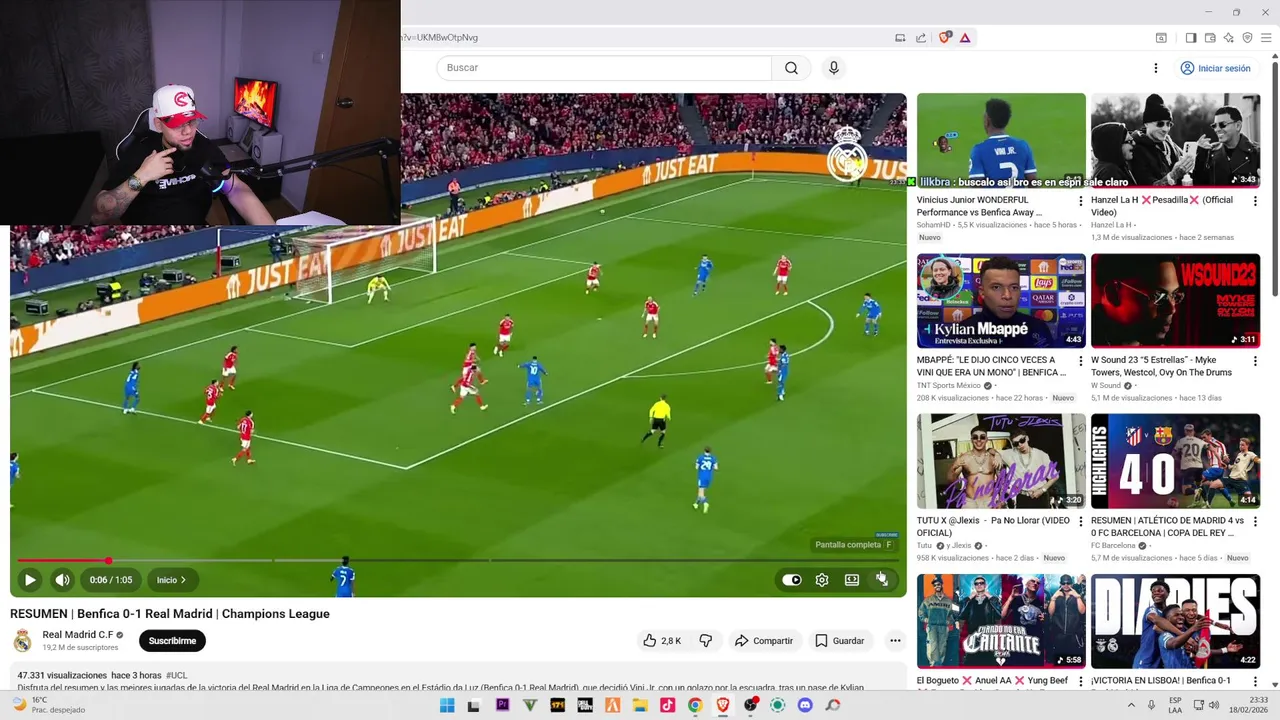Screen dimensions: 1280x720
Task: Open YouTube settings three-dot menu
Action: click(1155, 68)
